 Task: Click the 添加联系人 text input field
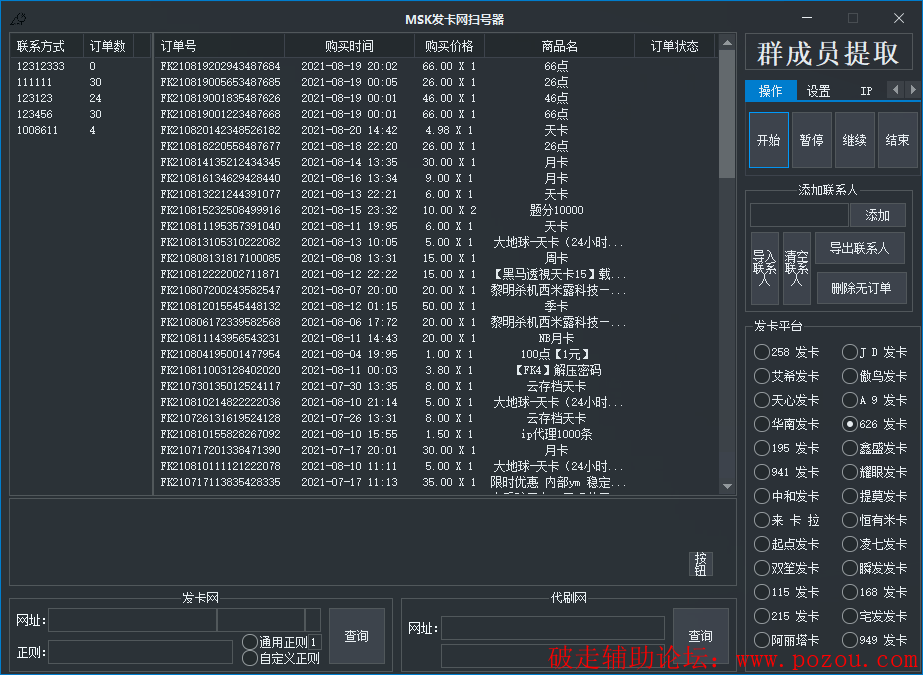pos(798,215)
